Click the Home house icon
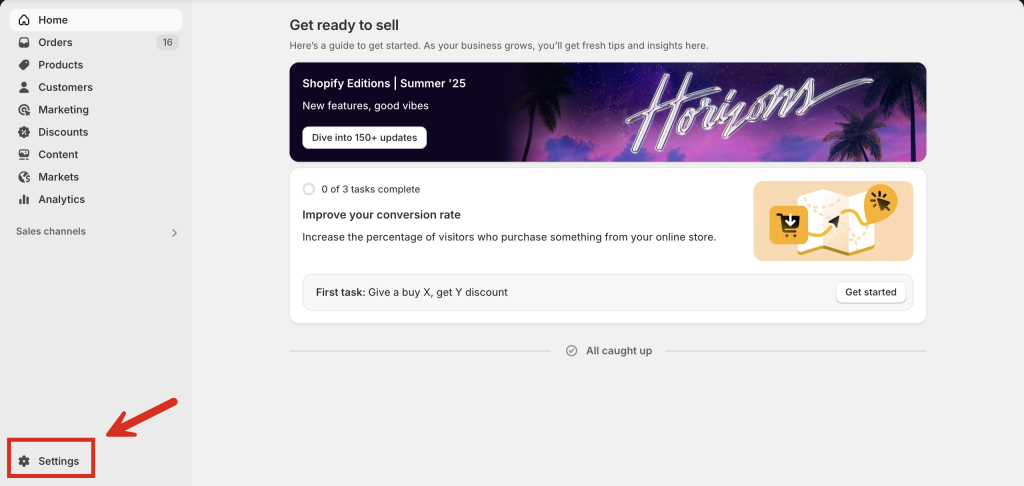This screenshot has height=486, width=1024. point(24,20)
